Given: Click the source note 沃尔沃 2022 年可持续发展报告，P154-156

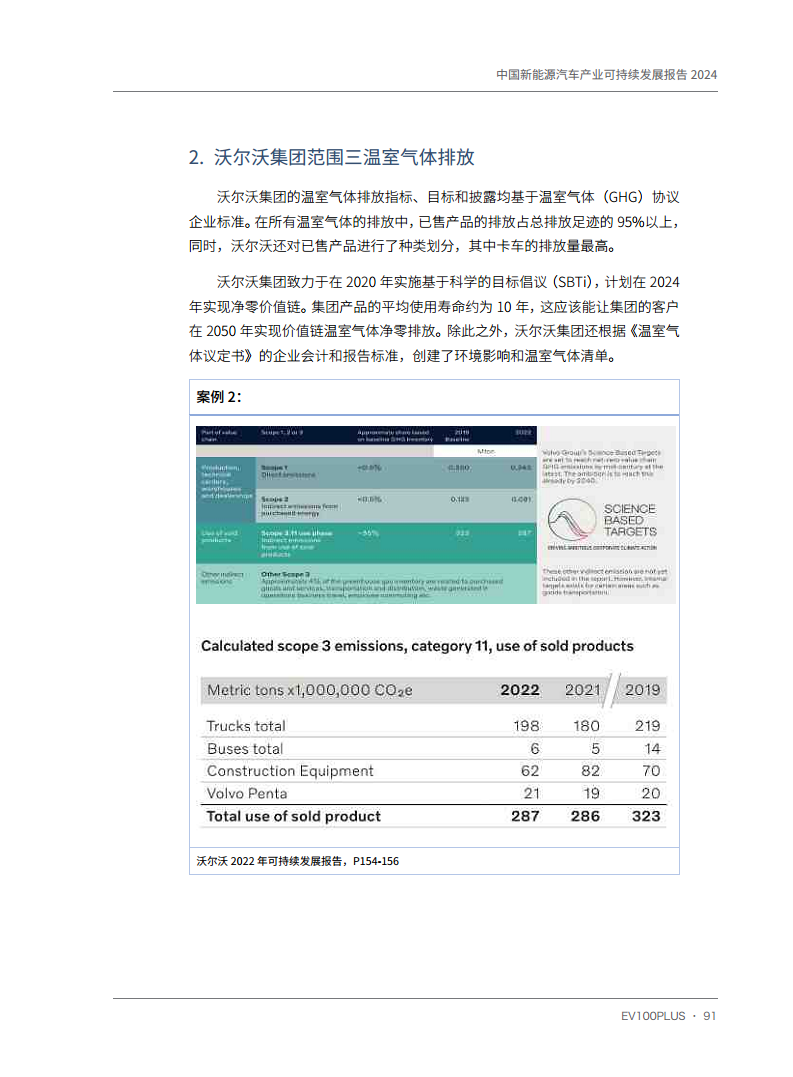Looking at the screenshot, I should [297, 861].
